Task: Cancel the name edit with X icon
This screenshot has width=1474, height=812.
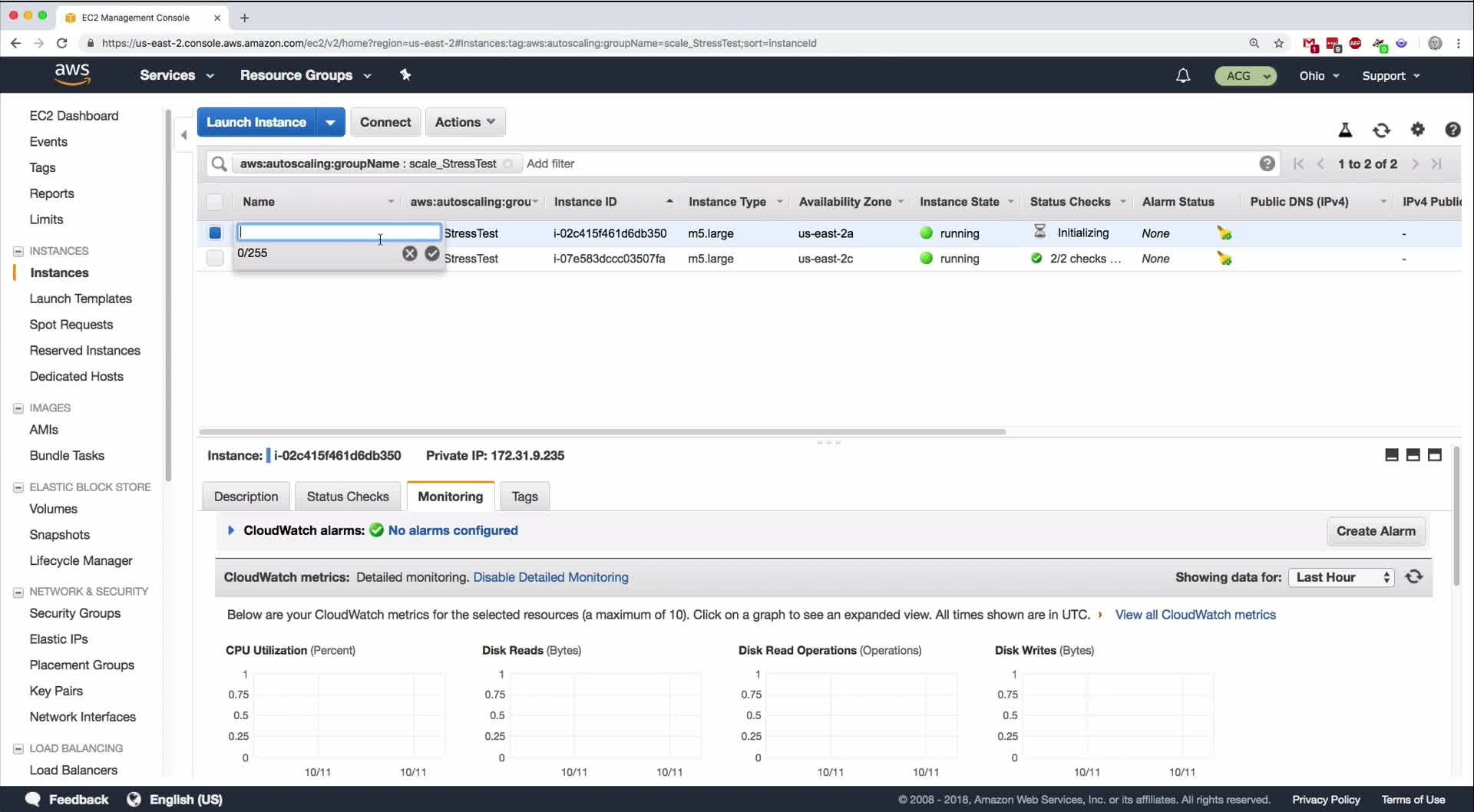Action: (410, 253)
